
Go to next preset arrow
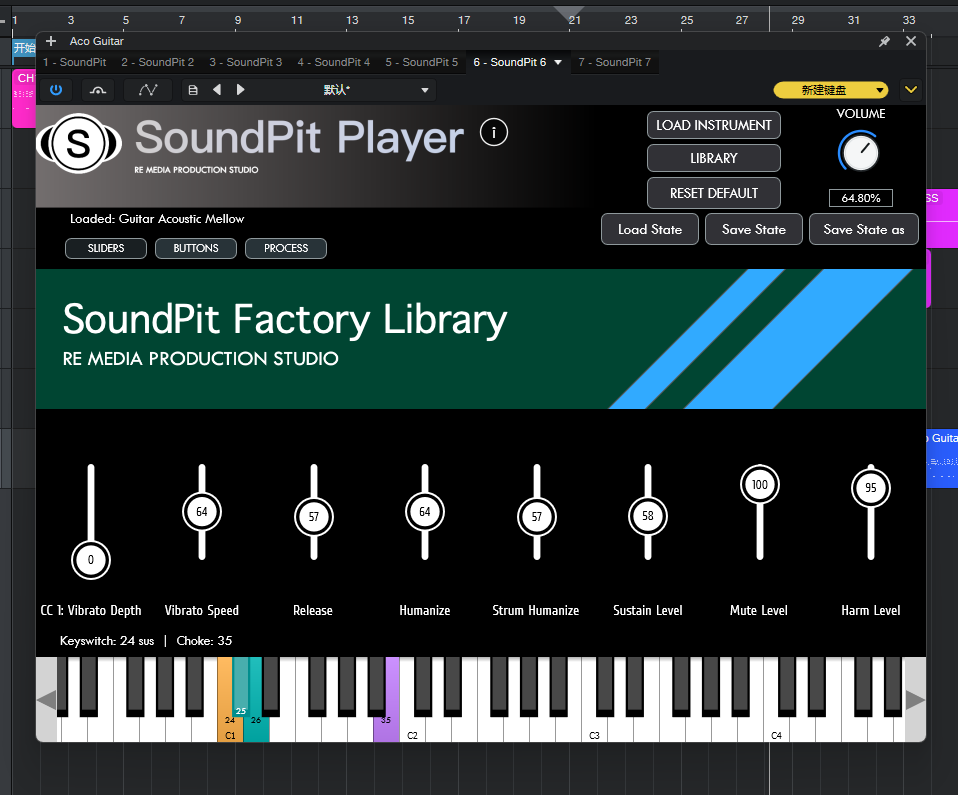pos(240,90)
